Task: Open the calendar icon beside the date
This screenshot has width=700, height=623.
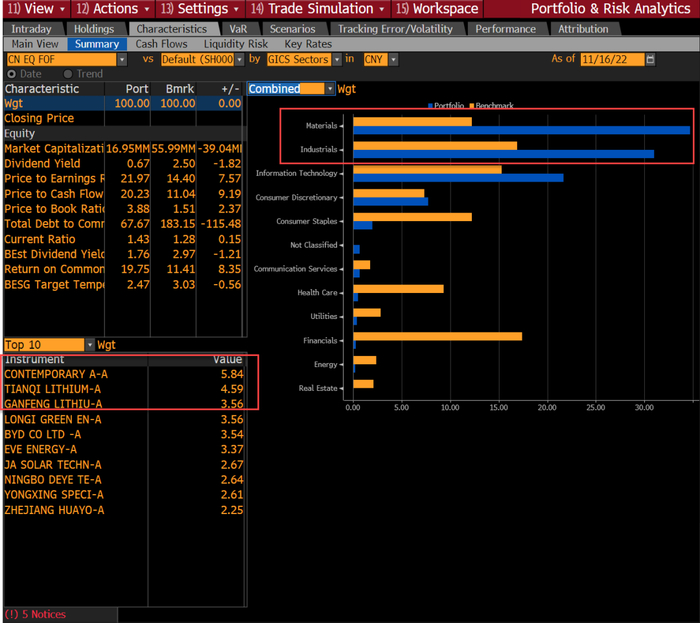Action: point(652,60)
